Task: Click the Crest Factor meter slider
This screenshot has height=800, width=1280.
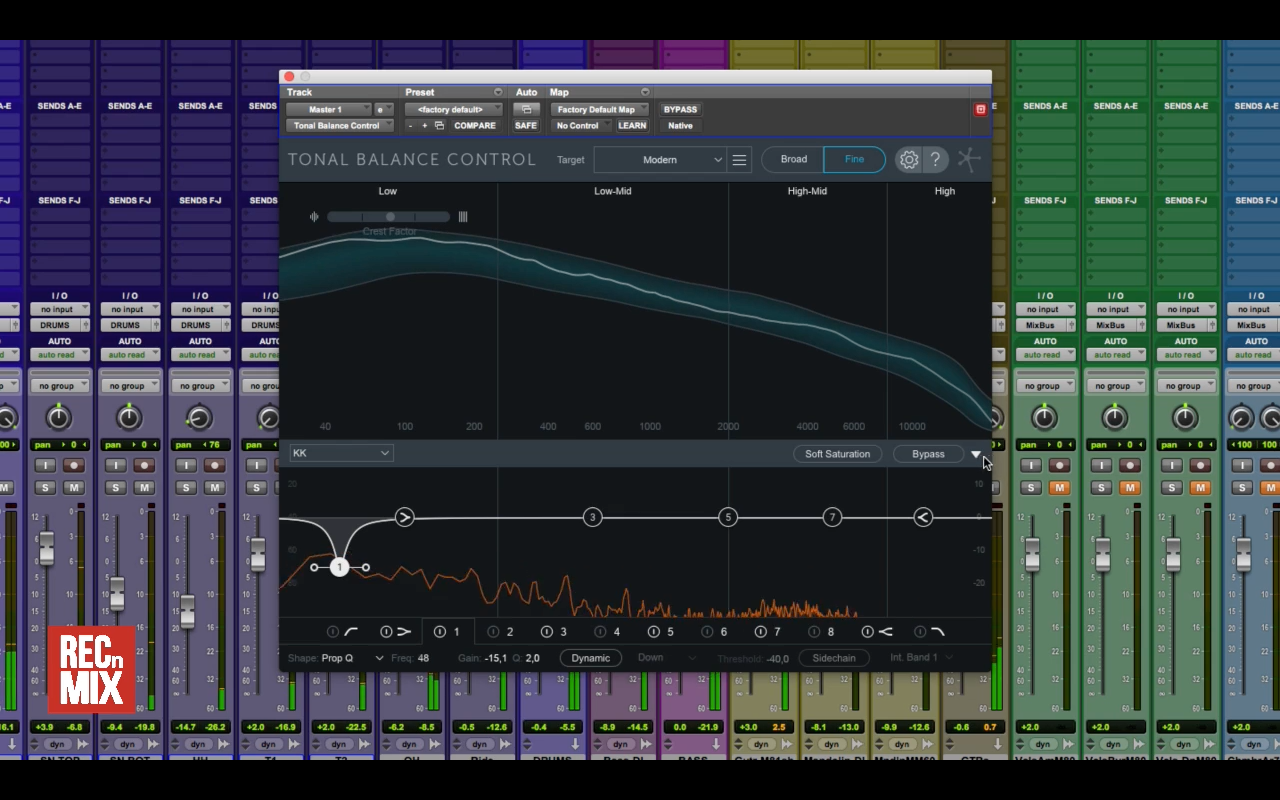Action: (389, 217)
